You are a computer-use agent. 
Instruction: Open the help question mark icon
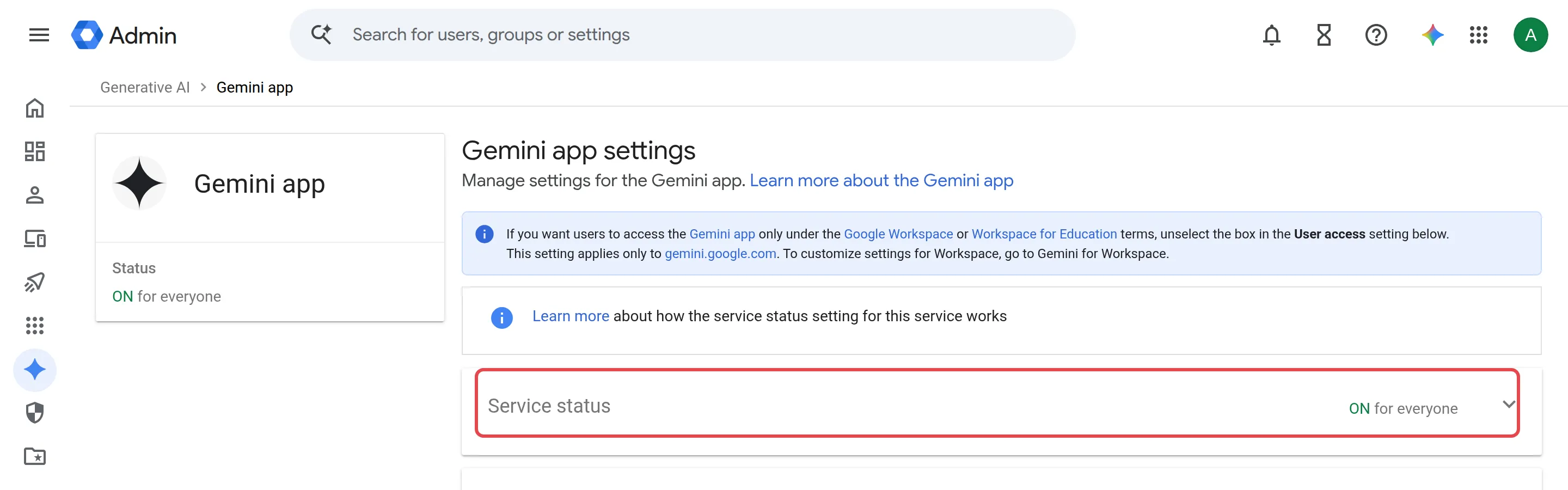click(x=1376, y=35)
